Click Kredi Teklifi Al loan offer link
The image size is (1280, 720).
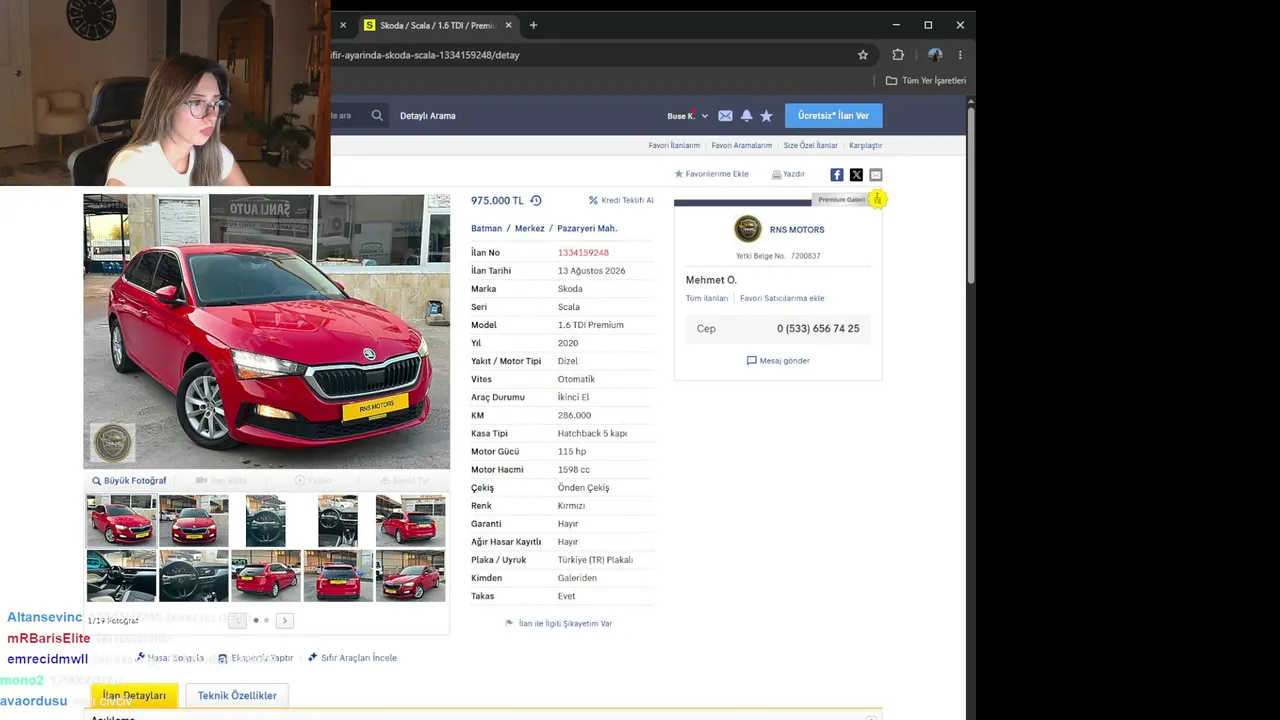(621, 200)
